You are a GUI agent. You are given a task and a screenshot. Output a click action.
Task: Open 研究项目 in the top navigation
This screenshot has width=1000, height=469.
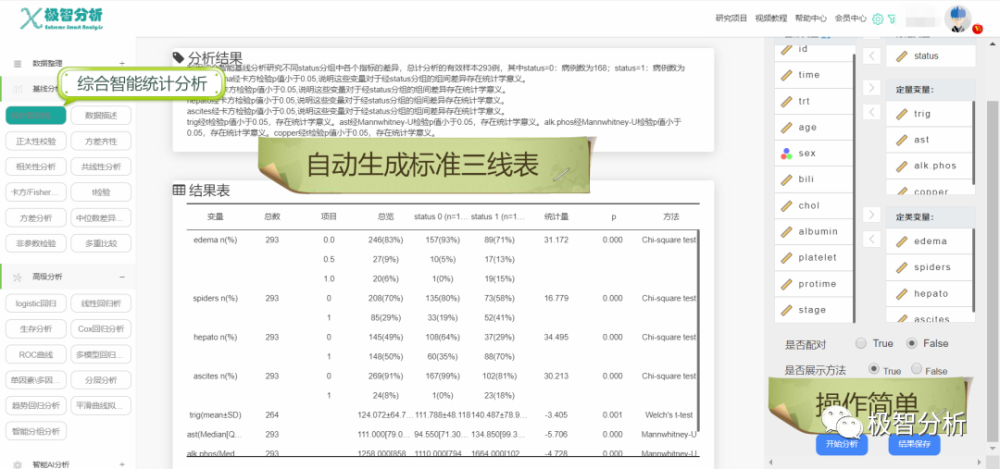tap(731, 19)
